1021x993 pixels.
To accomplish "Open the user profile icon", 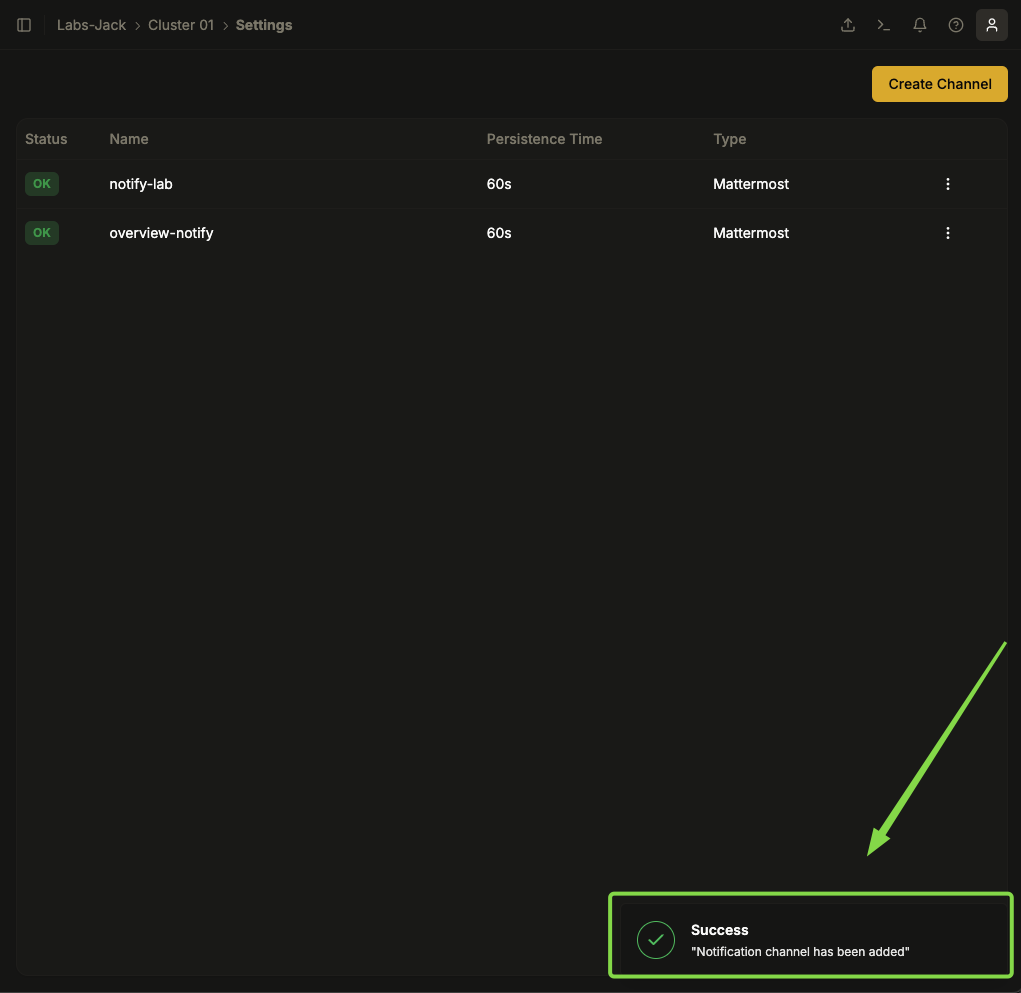I will click(992, 25).
